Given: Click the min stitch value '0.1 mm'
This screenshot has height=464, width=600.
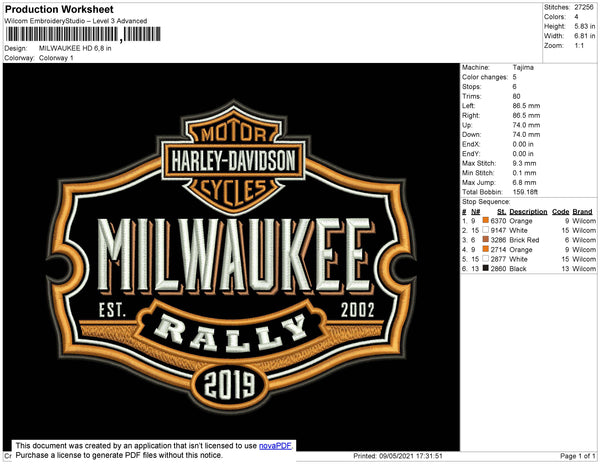Looking at the screenshot, I should pos(525,173).
